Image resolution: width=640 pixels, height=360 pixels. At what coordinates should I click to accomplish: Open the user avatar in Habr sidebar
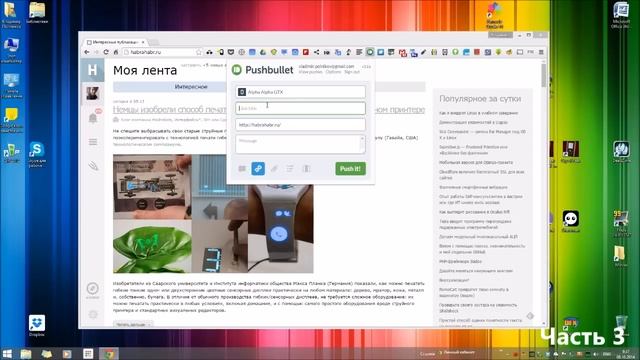(93, 93)
